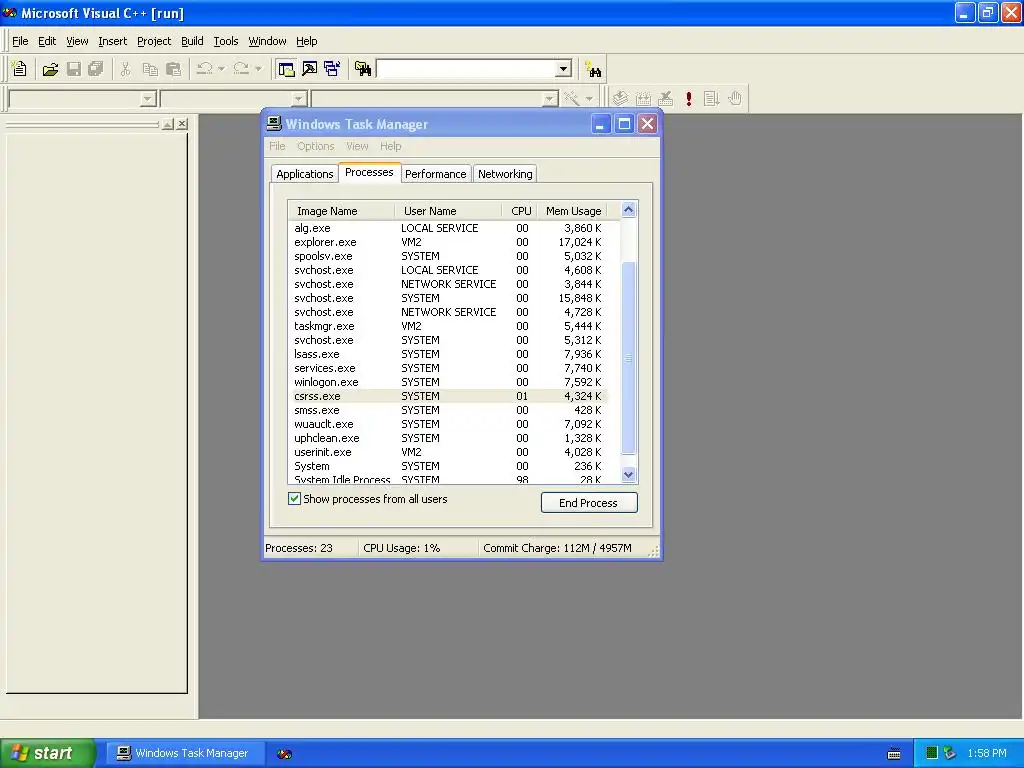Select the userinit.exe process row
1024x768 pixels.
click(449, 452)
